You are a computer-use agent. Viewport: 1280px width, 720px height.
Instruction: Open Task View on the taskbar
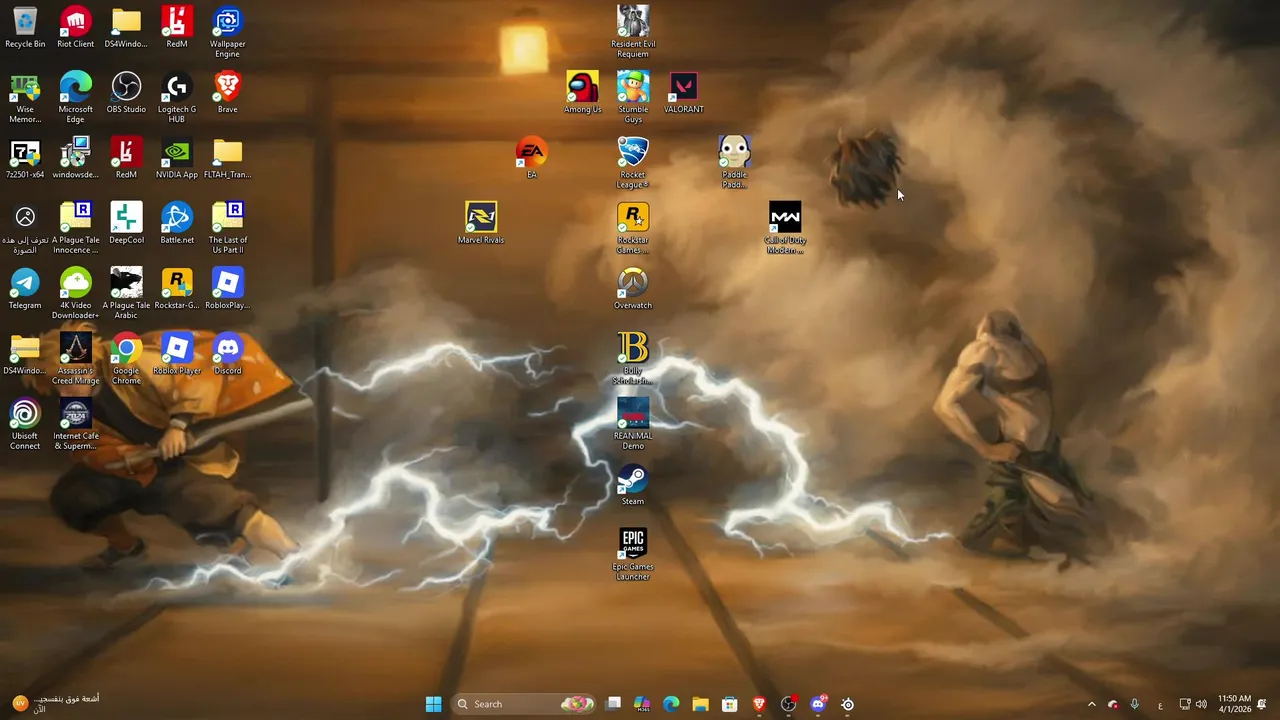pyautogui.click(x=613, y=704)
